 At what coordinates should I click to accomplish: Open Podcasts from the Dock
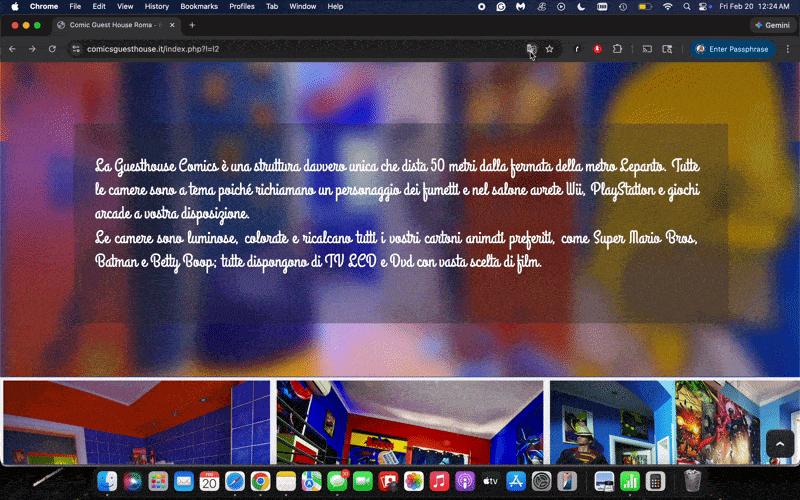(465, 481)
